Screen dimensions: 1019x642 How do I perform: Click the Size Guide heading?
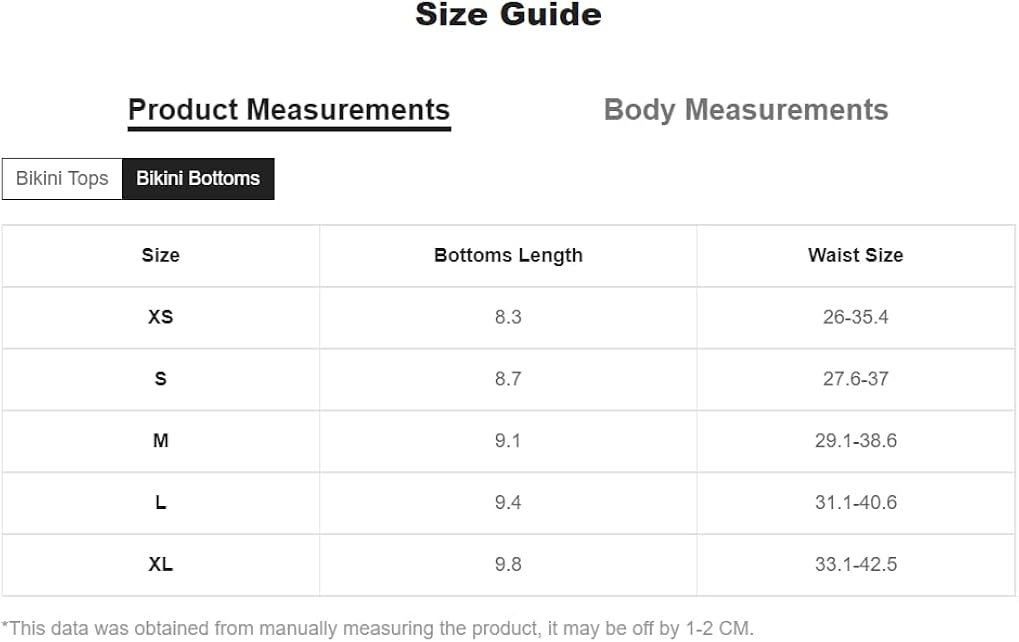pos(508,15)
